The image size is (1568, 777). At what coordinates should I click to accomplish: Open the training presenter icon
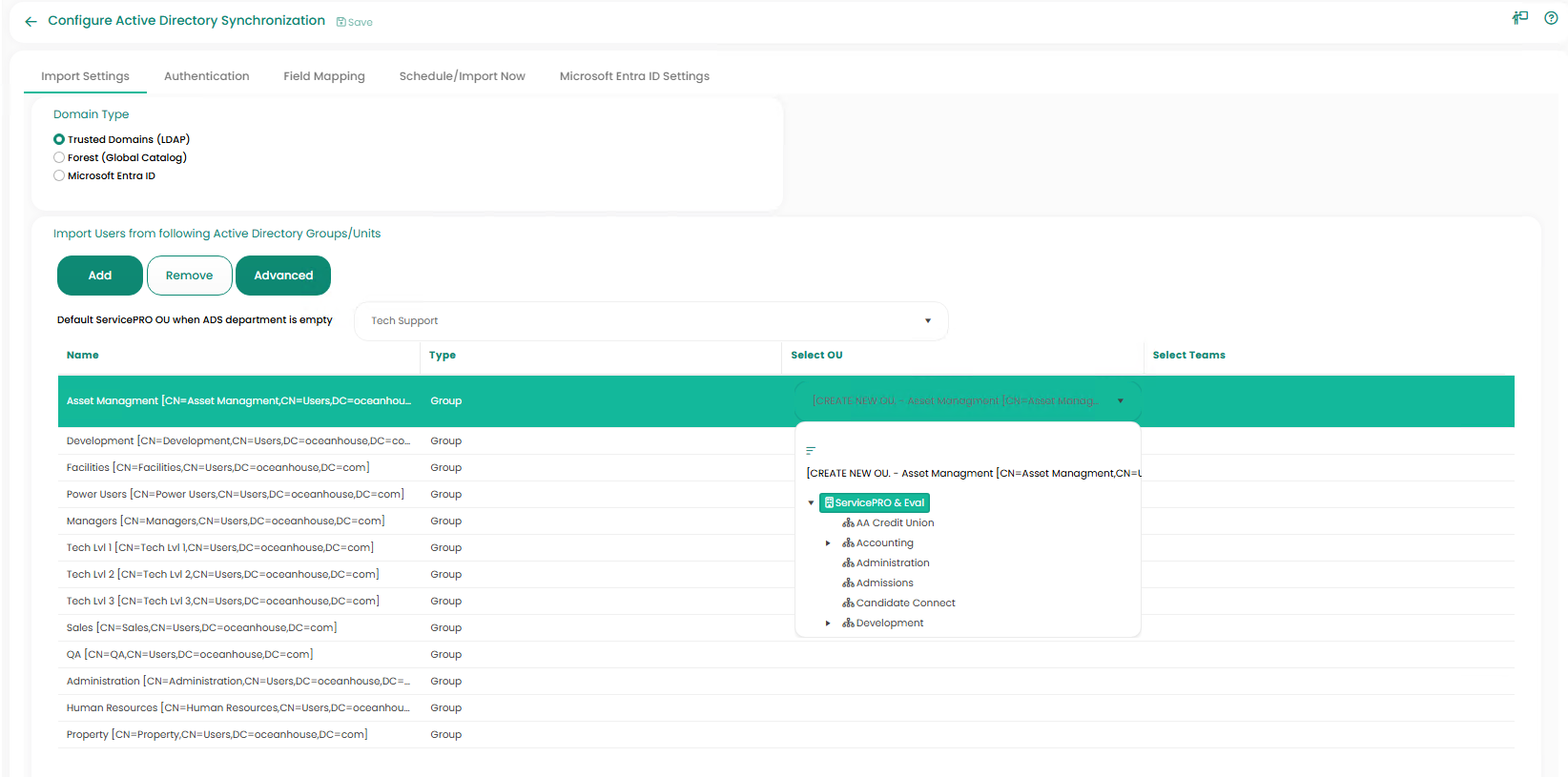pos(1520,18)
